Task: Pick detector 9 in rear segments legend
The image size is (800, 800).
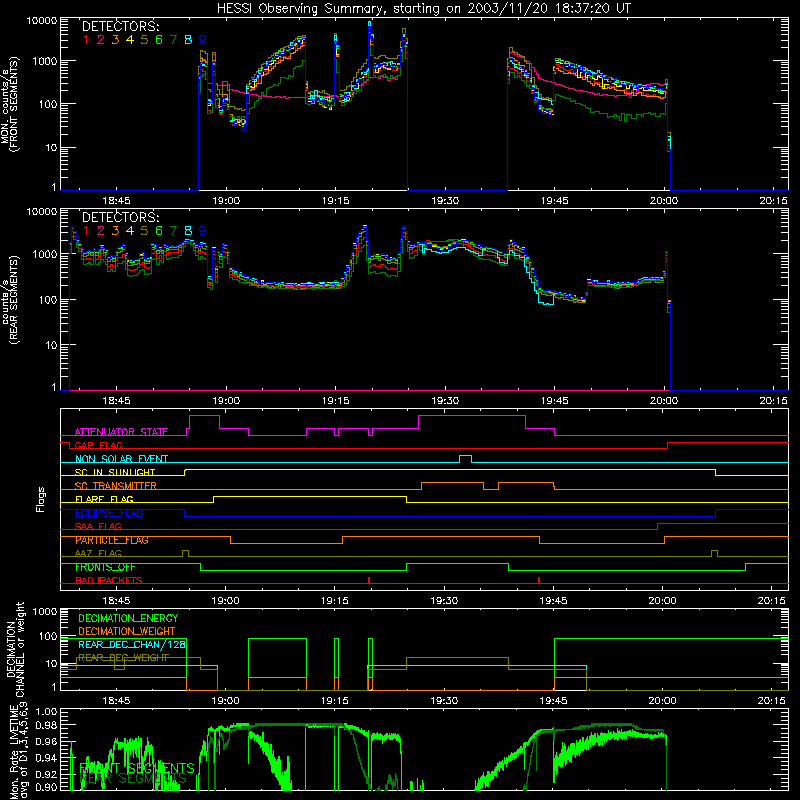Action: [203, 231]
